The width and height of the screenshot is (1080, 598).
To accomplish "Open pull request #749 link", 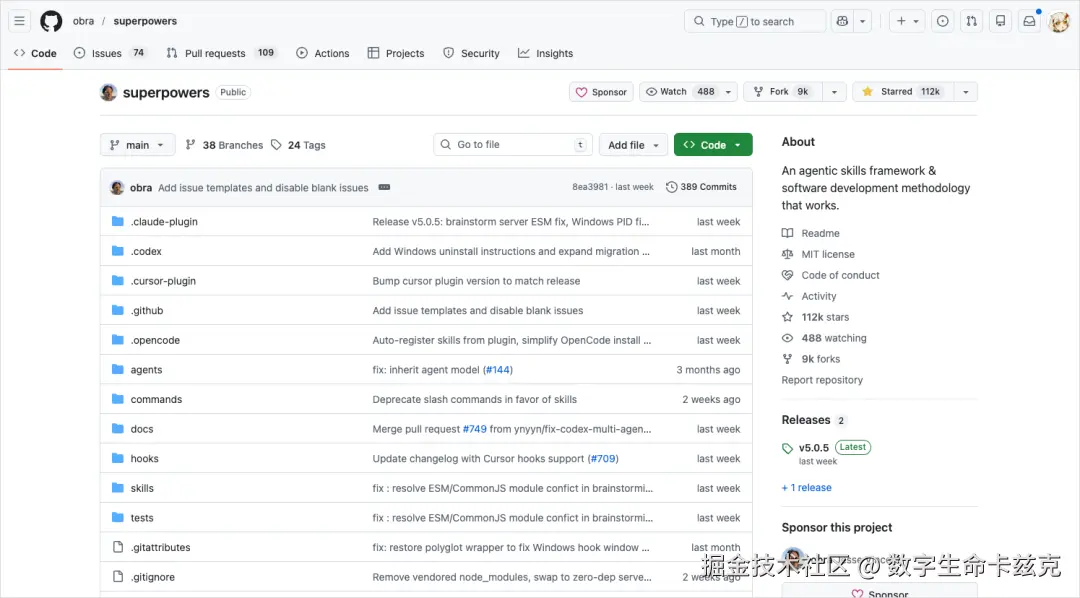I will click(x=475, y=429).
